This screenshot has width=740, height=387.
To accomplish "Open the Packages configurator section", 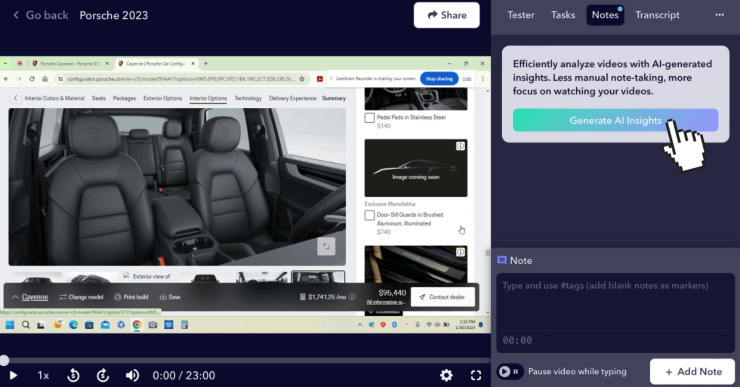I will [x=124, y=98].
